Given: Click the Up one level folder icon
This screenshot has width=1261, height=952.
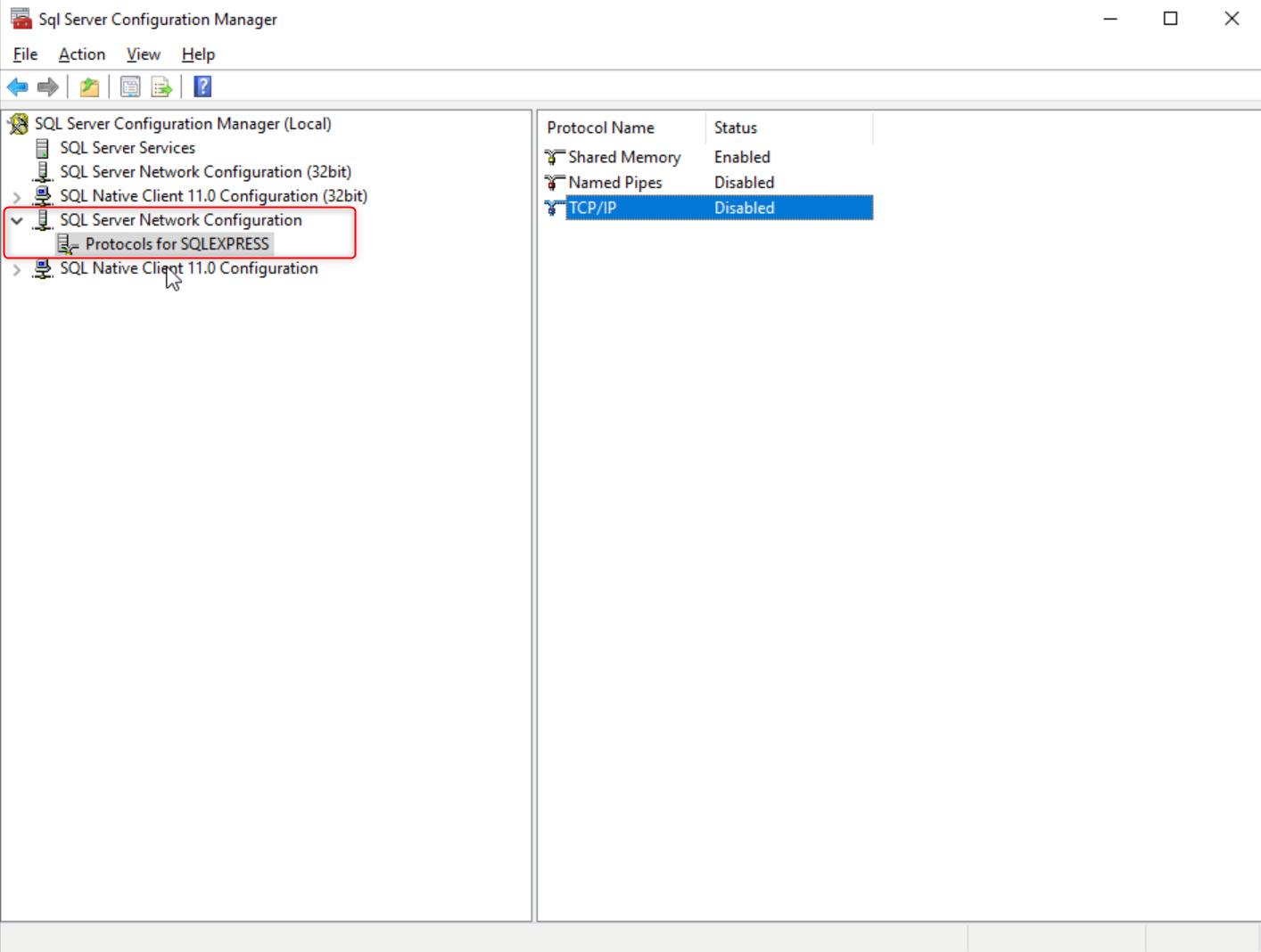Looking at the screenshot, I should [x=89, y=86].
